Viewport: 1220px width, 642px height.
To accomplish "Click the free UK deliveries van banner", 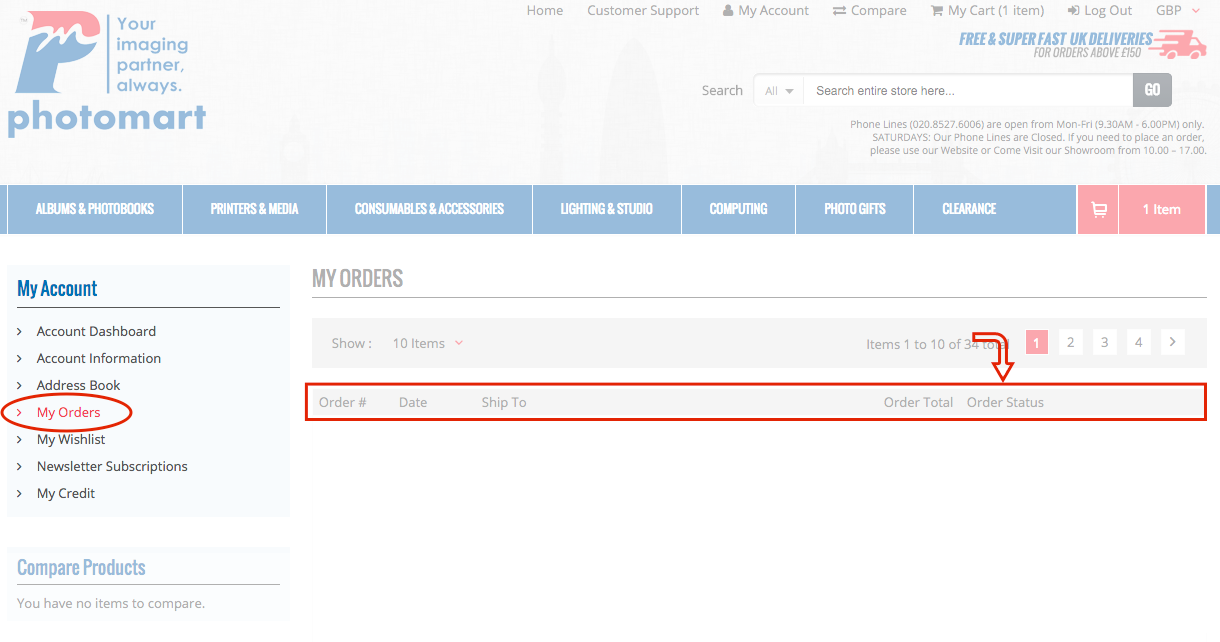I will point(1082,45).
